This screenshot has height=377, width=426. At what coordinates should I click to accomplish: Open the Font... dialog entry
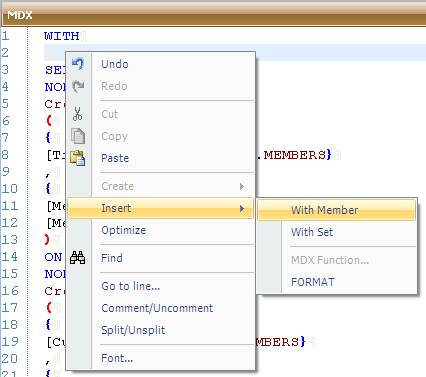tap(161, 358)
